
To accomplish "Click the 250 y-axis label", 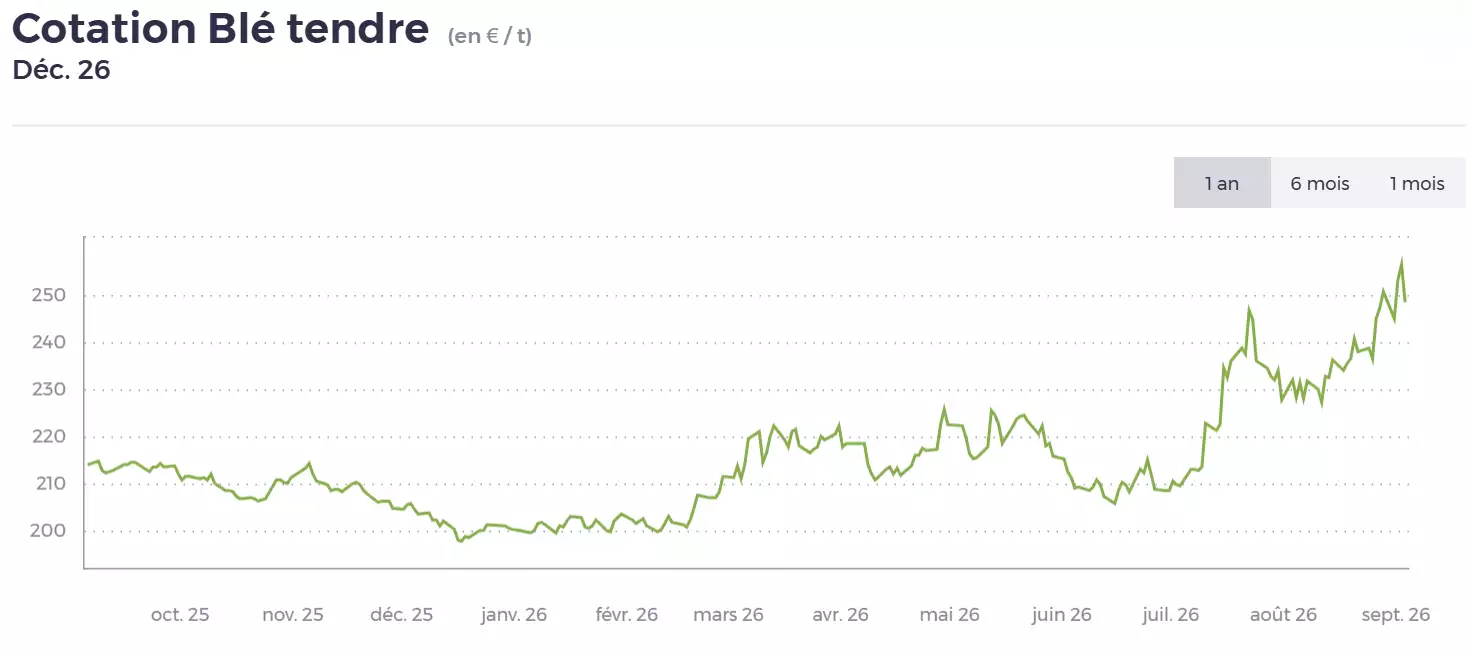I will point(49,296).
